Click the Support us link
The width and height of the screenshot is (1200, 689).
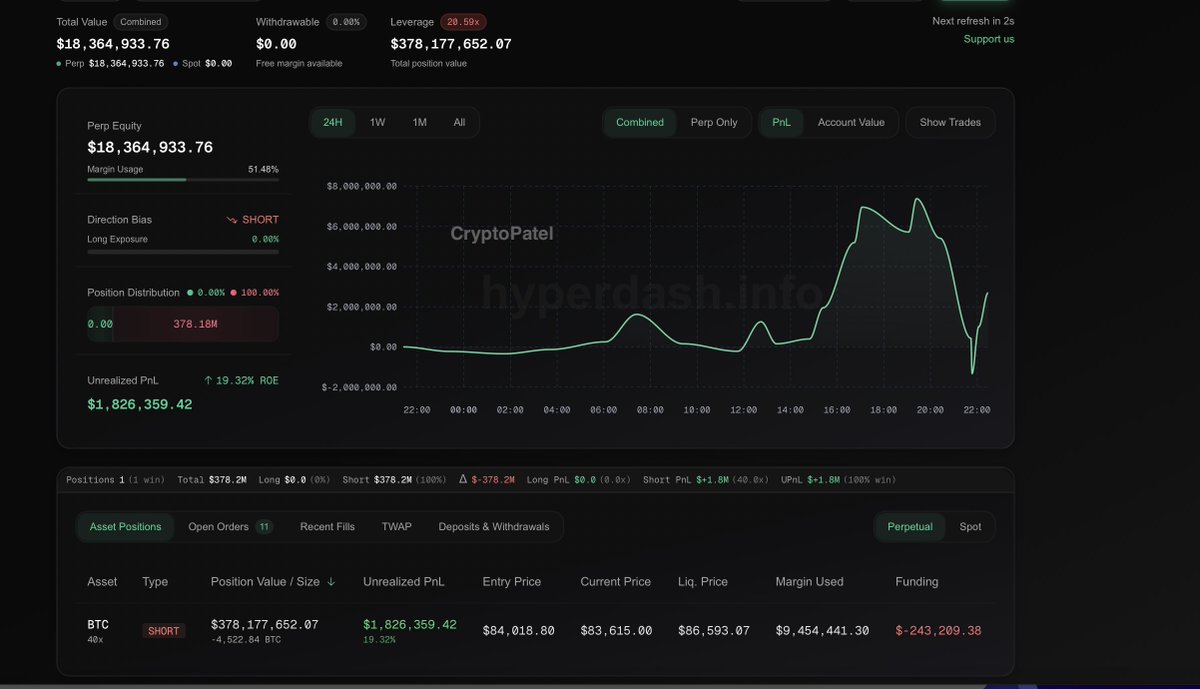(x=988, y=39)
